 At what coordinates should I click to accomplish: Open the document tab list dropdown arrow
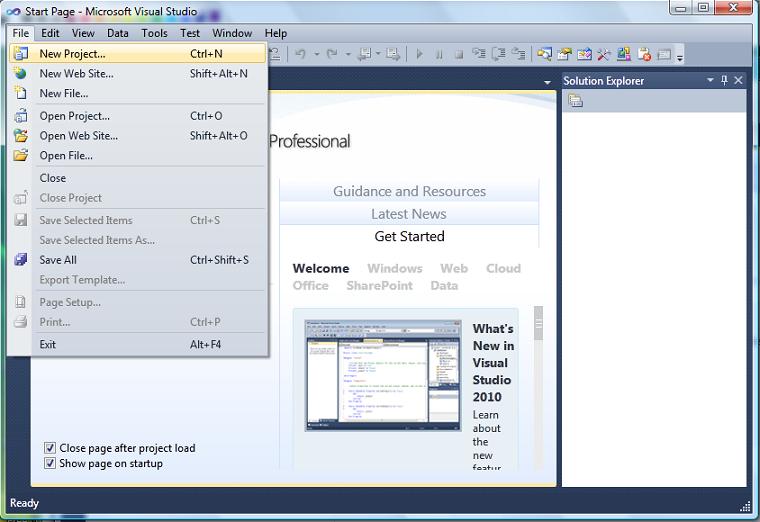click(x=547, y=82)
